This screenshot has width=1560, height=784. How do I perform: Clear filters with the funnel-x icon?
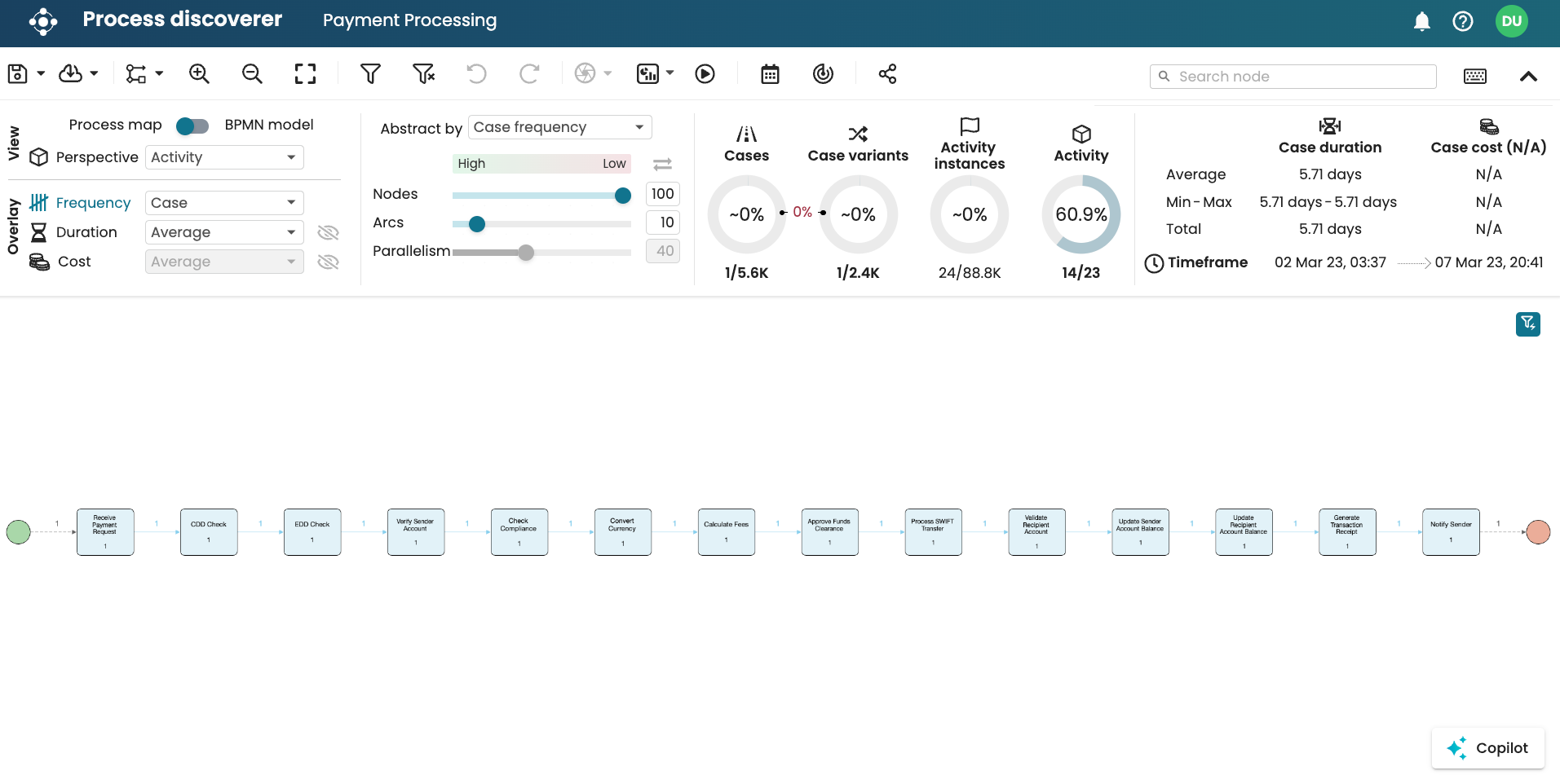423,74
